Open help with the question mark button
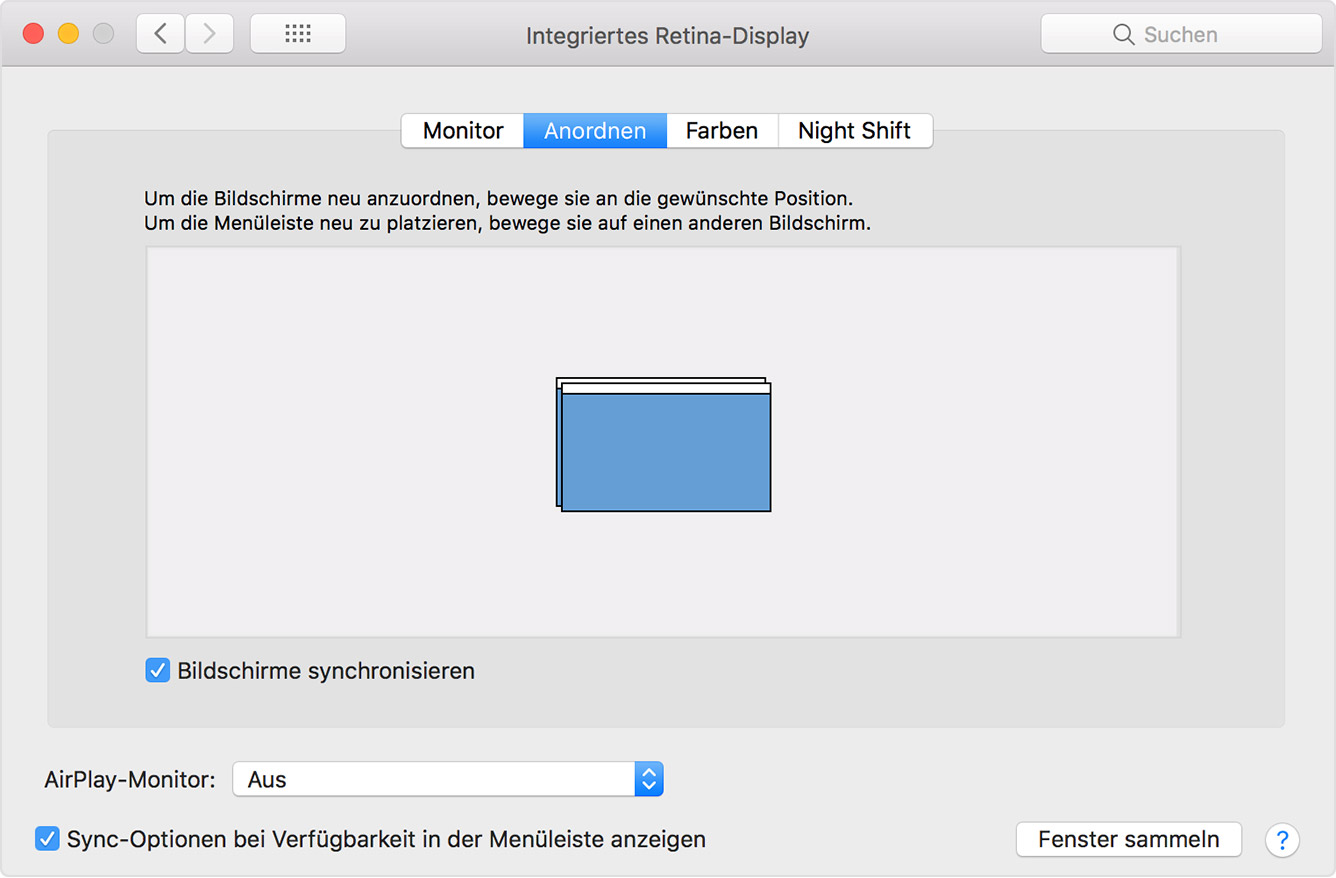Viewport: 1336px width, 878px height. 1282,840
